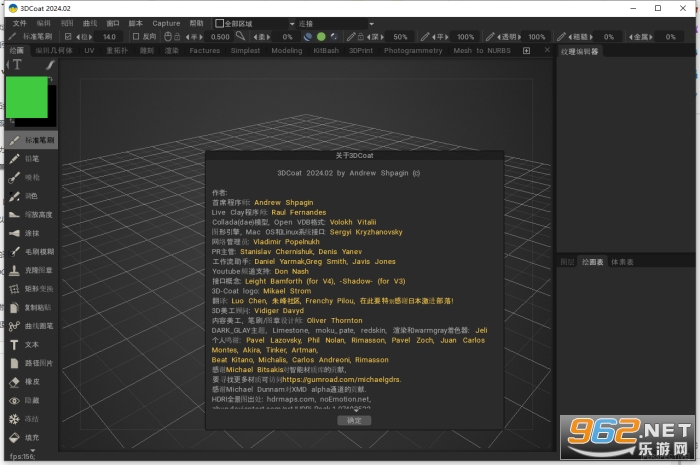
Task: Select the 涂抹 smudge tool
Action: pos(31,233)
